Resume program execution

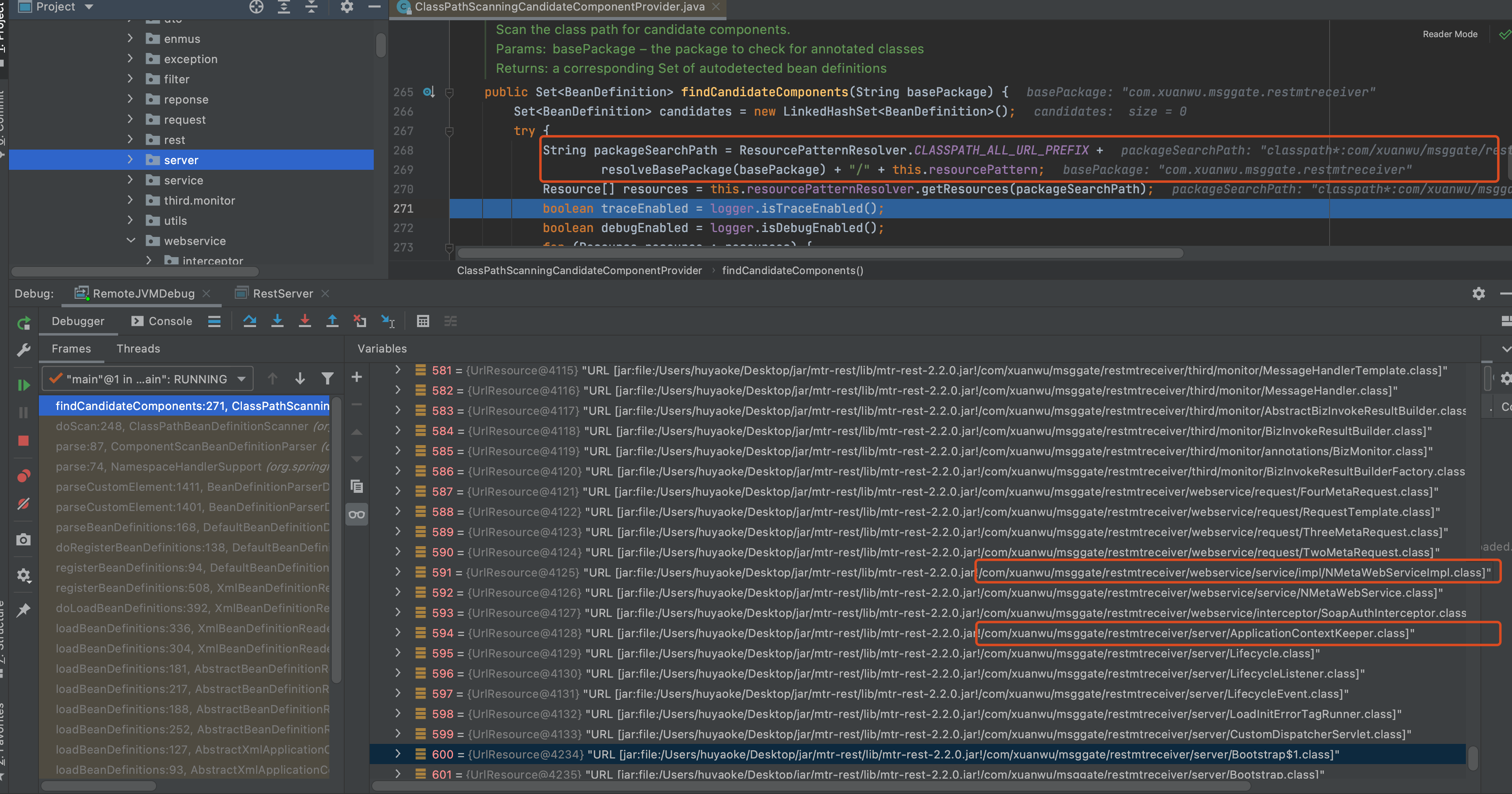click(x=23, y=385)
